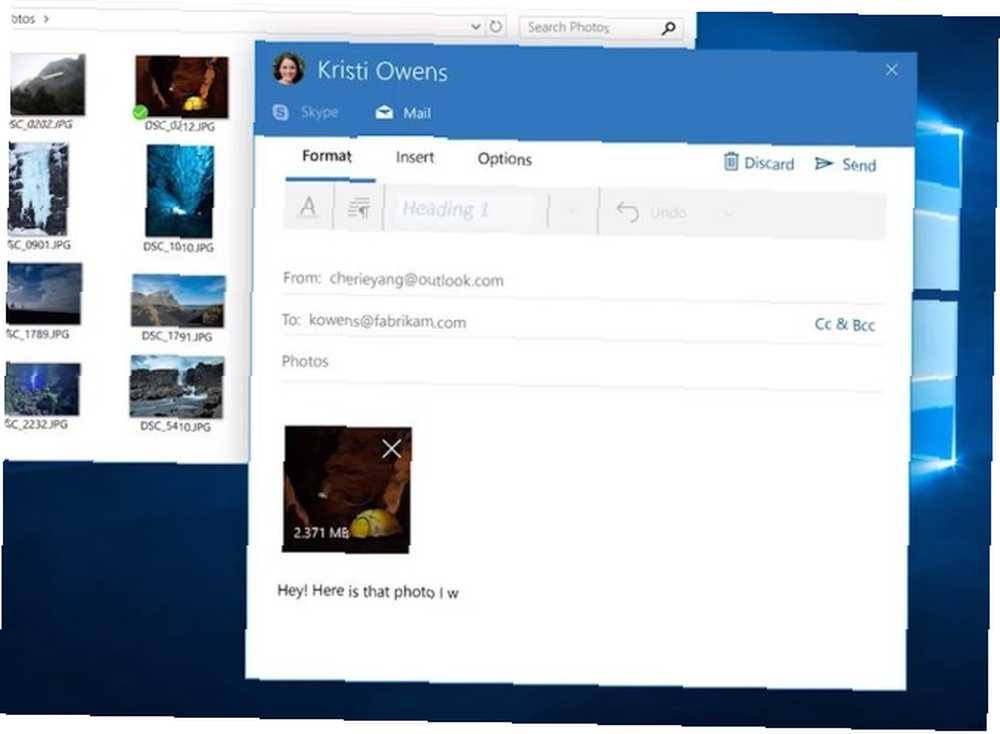This screenshot has height=734, width=1000.
Task: Click the Explorer breadcrumb chevron
Action: (x=46, y=19)
